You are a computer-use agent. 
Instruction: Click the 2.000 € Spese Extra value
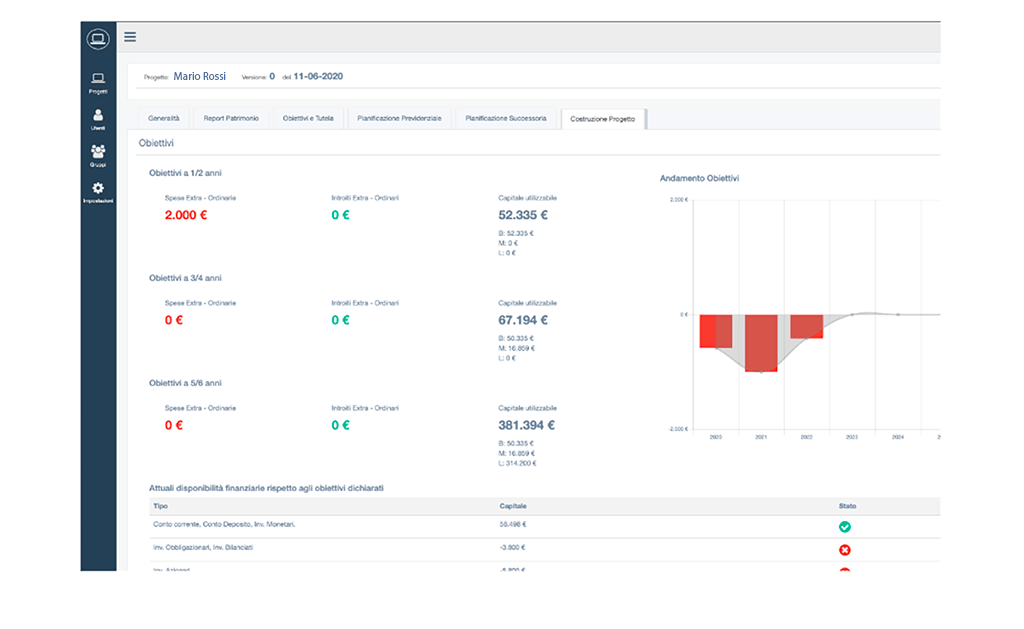click(x=185, y=215)
